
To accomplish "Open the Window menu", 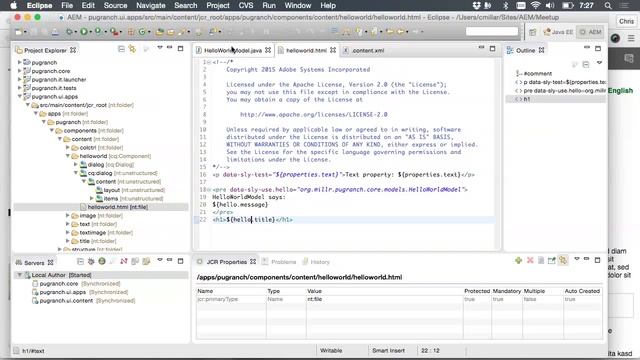I will [298, 5].
